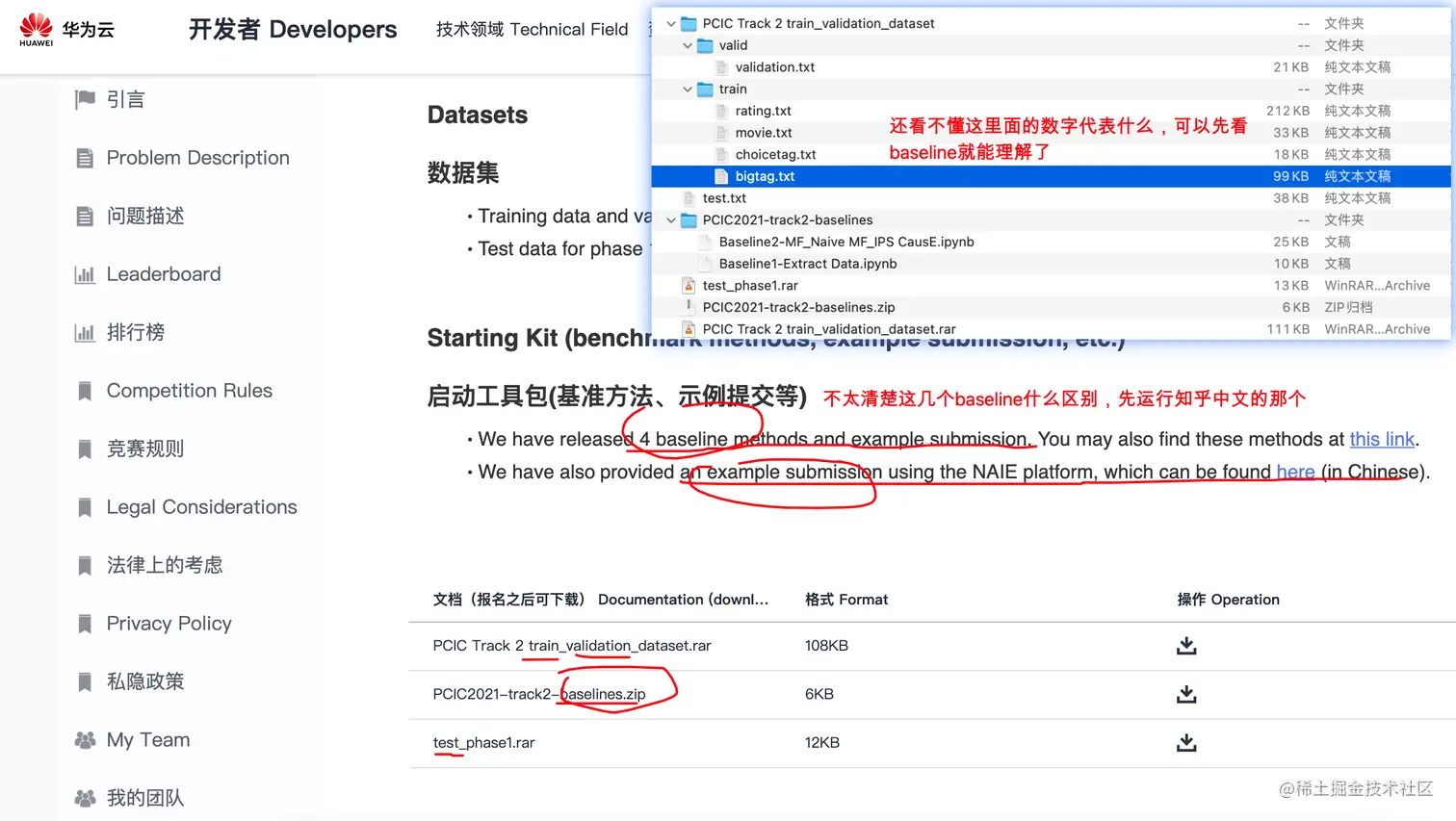Open 开发者 Developers section
Screen dimensions: 1456x821
[293, 30]
